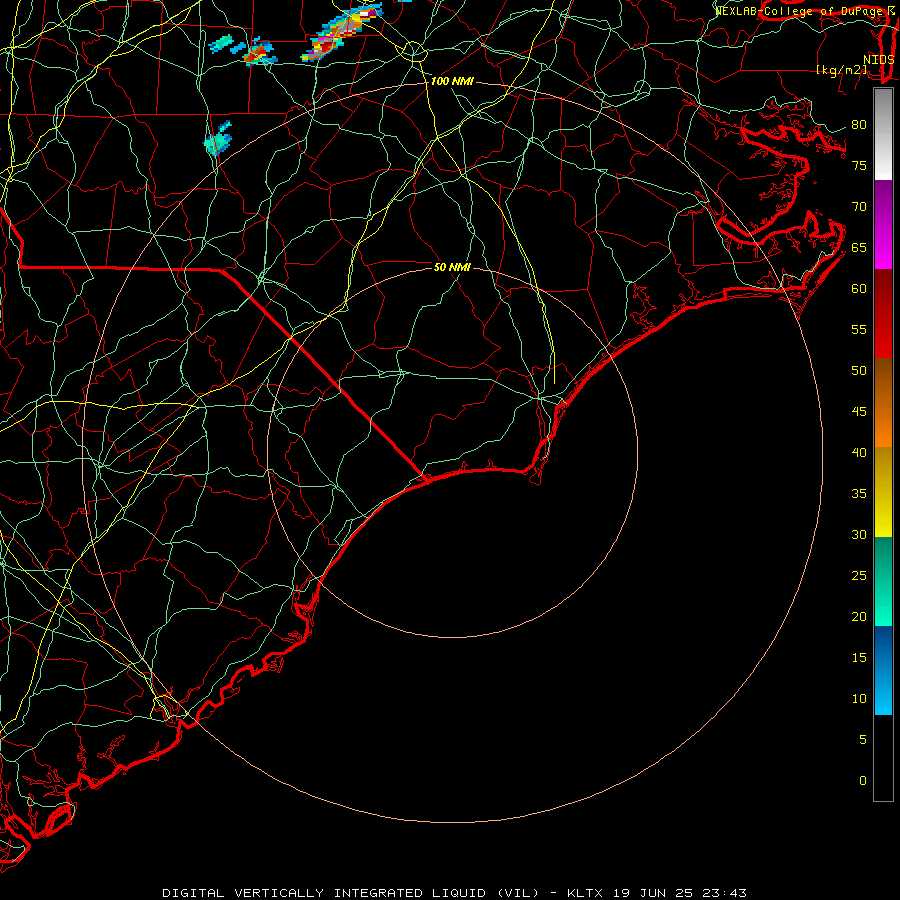Pick the red segment of the color bar
Viewport: 900px width, 900px height.
point(883,314)
